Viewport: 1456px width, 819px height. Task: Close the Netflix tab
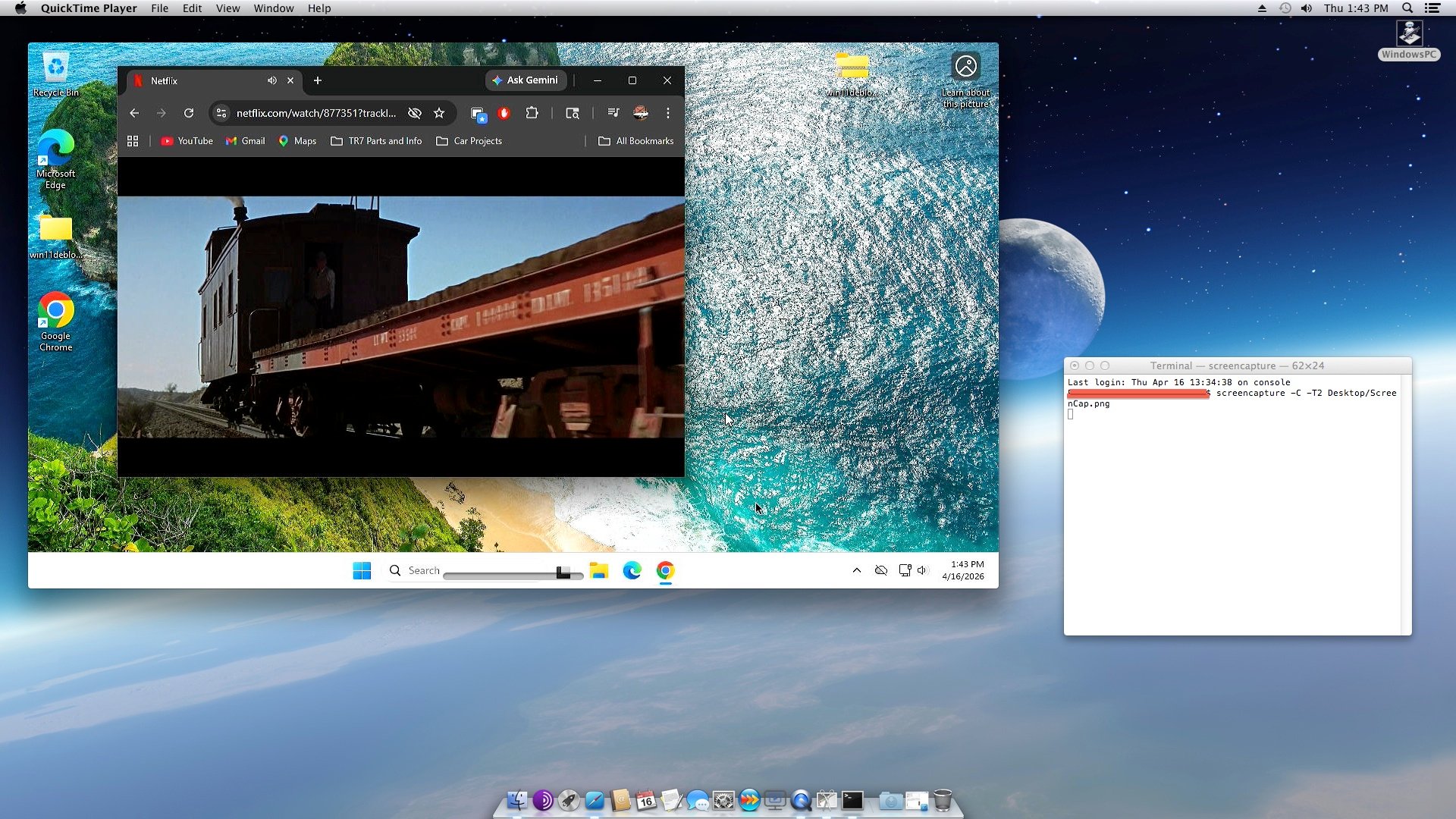tap(290, 80)
